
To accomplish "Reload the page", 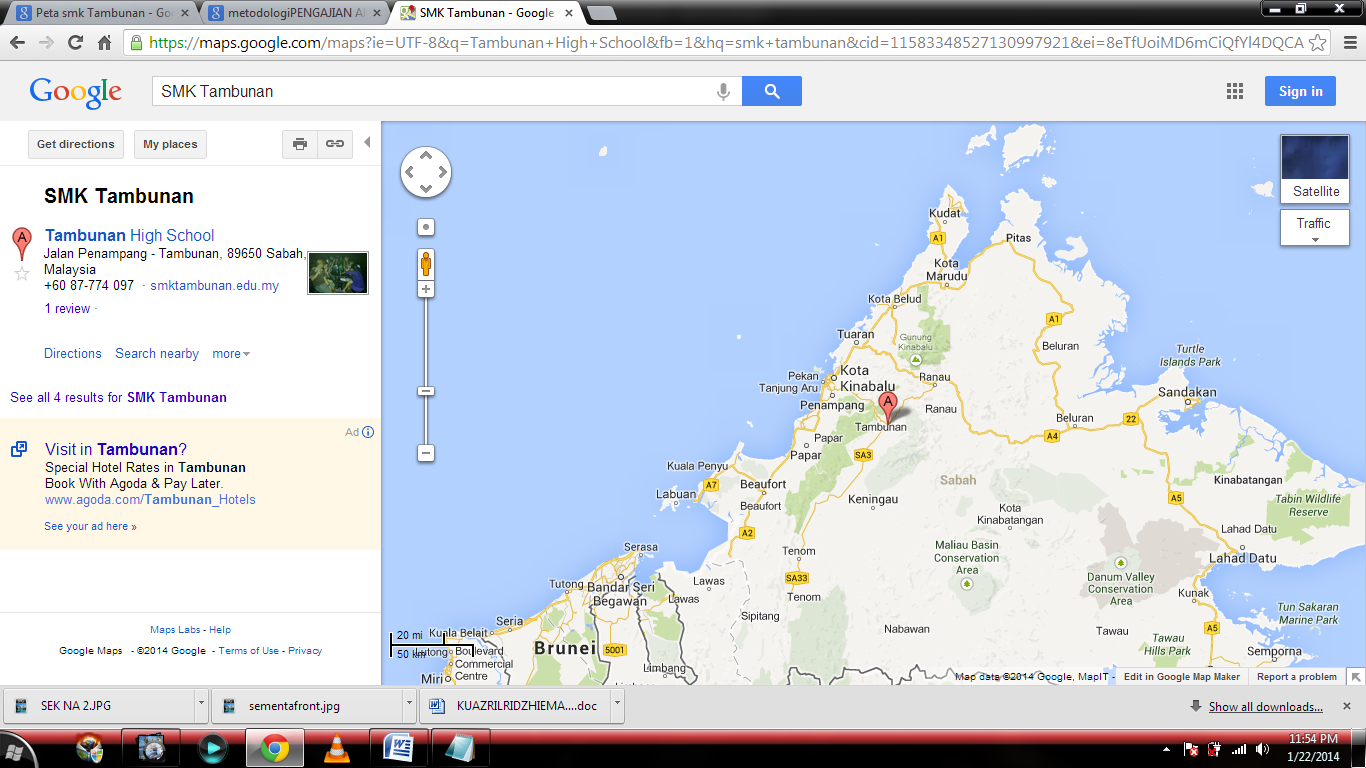I will 75,43.
